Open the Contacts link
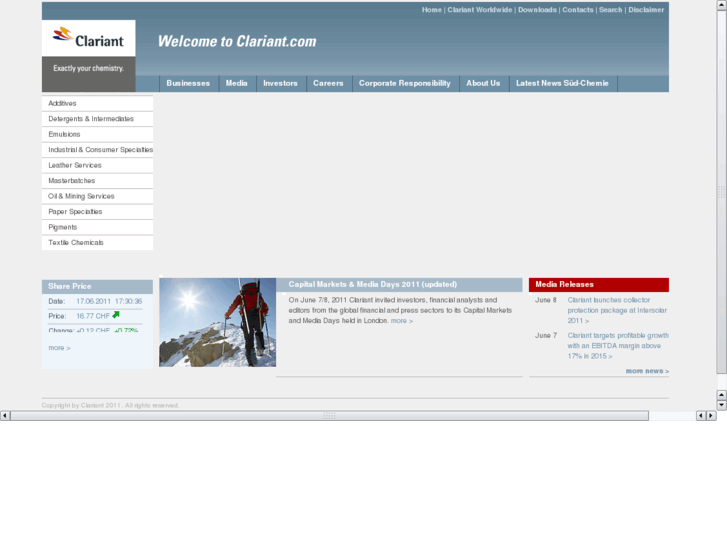 578,10
